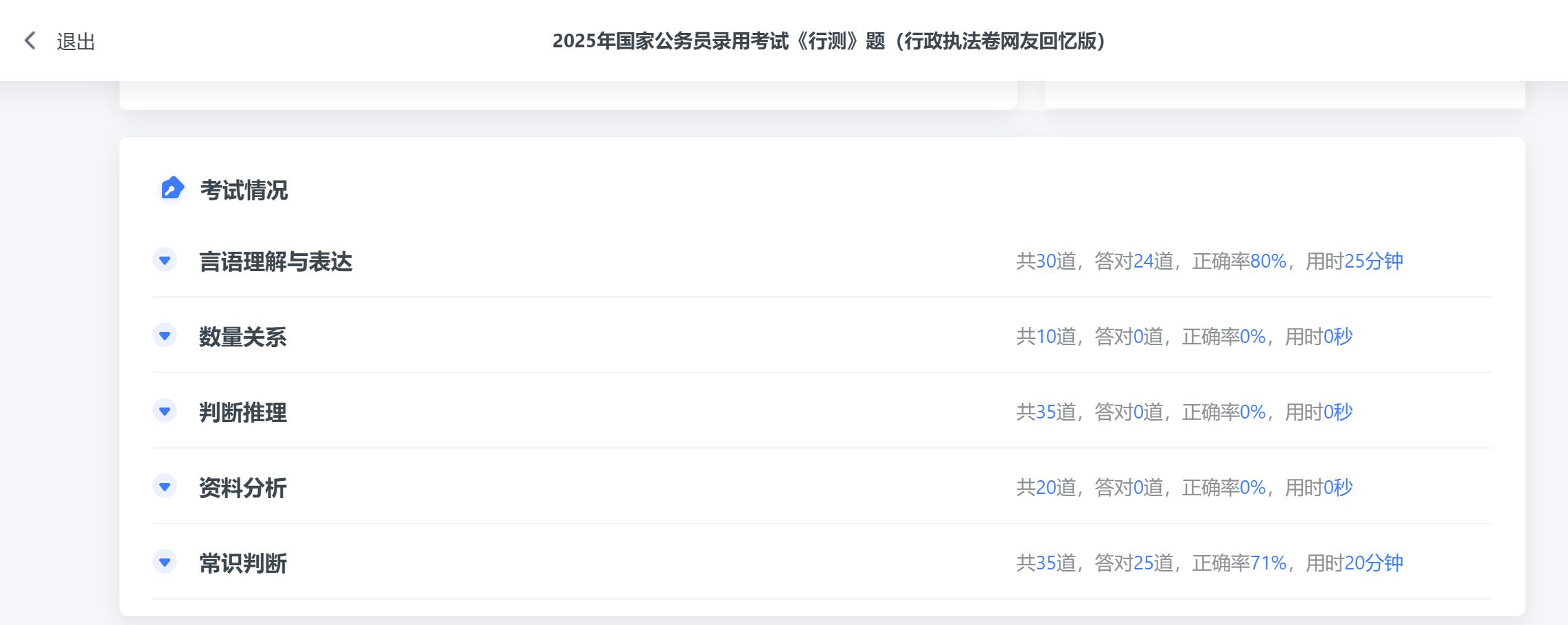Click the 退出 exit link
Image resolution: width=1568 pixels, height=625 pixels.
[x=76, y=42]
